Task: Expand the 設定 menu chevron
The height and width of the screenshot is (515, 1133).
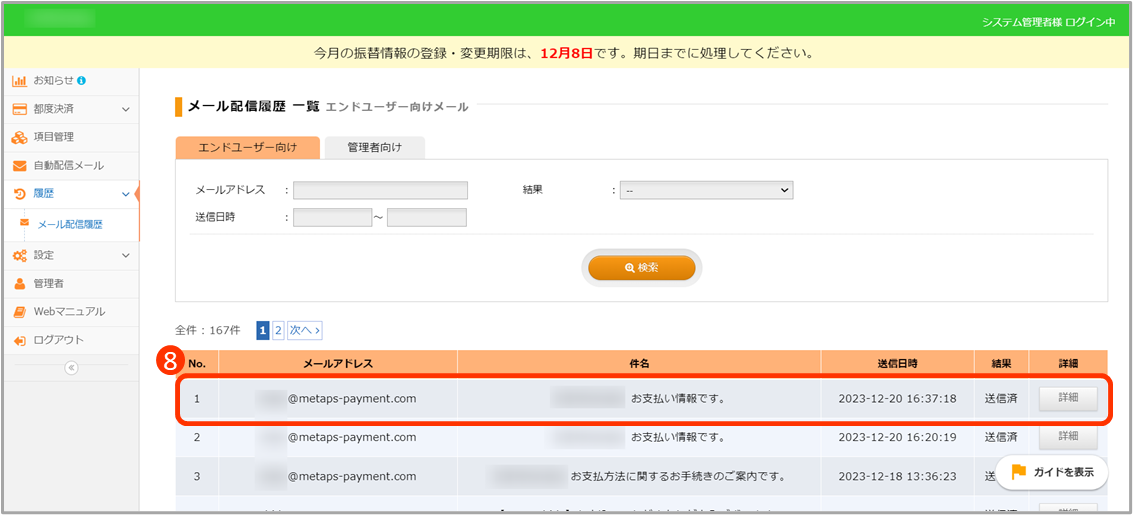Action: tap(126, 256)
